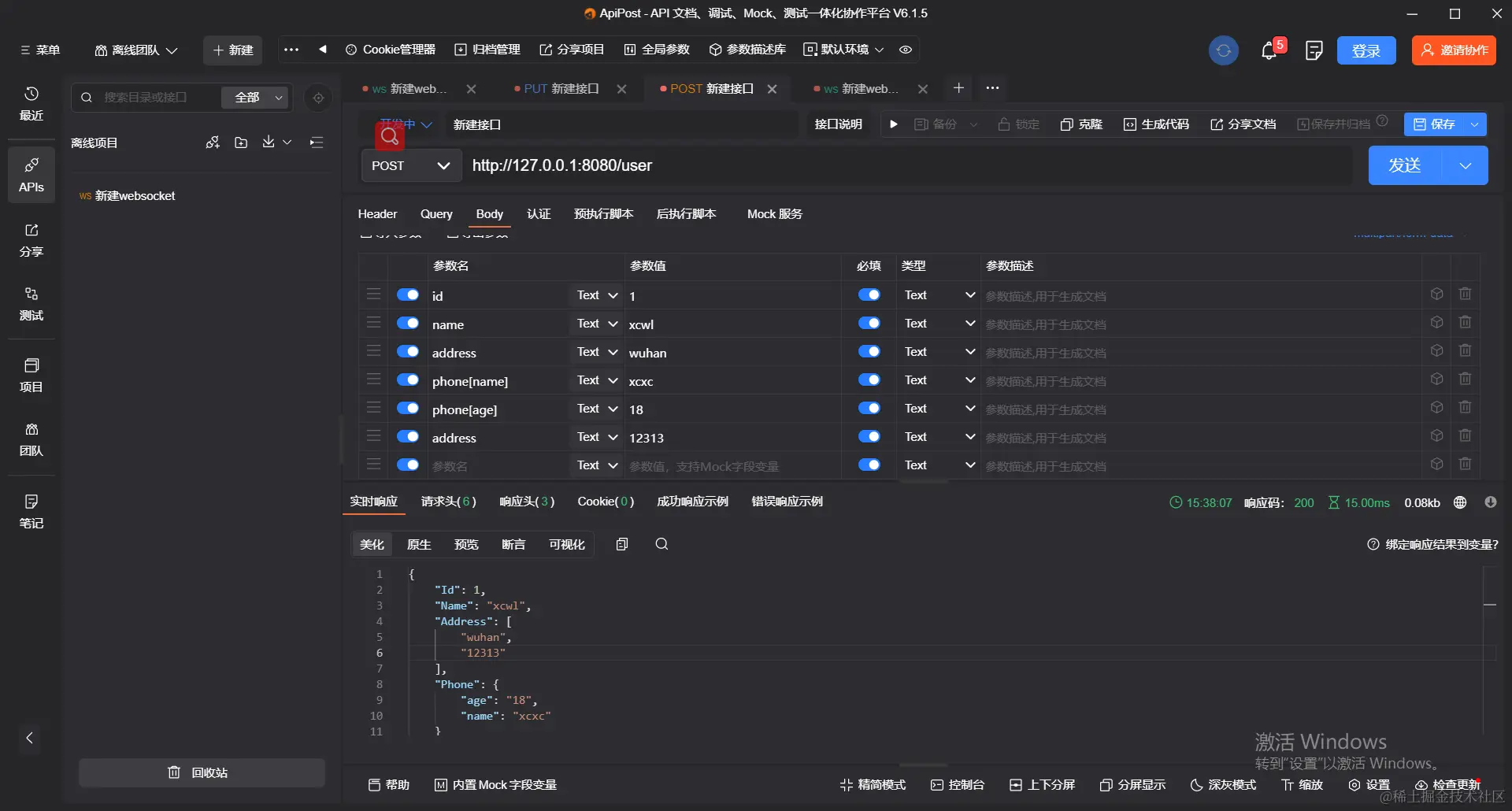Search within the response body
This screenshot has height=811, width=1512.
(x=661, y=544)
